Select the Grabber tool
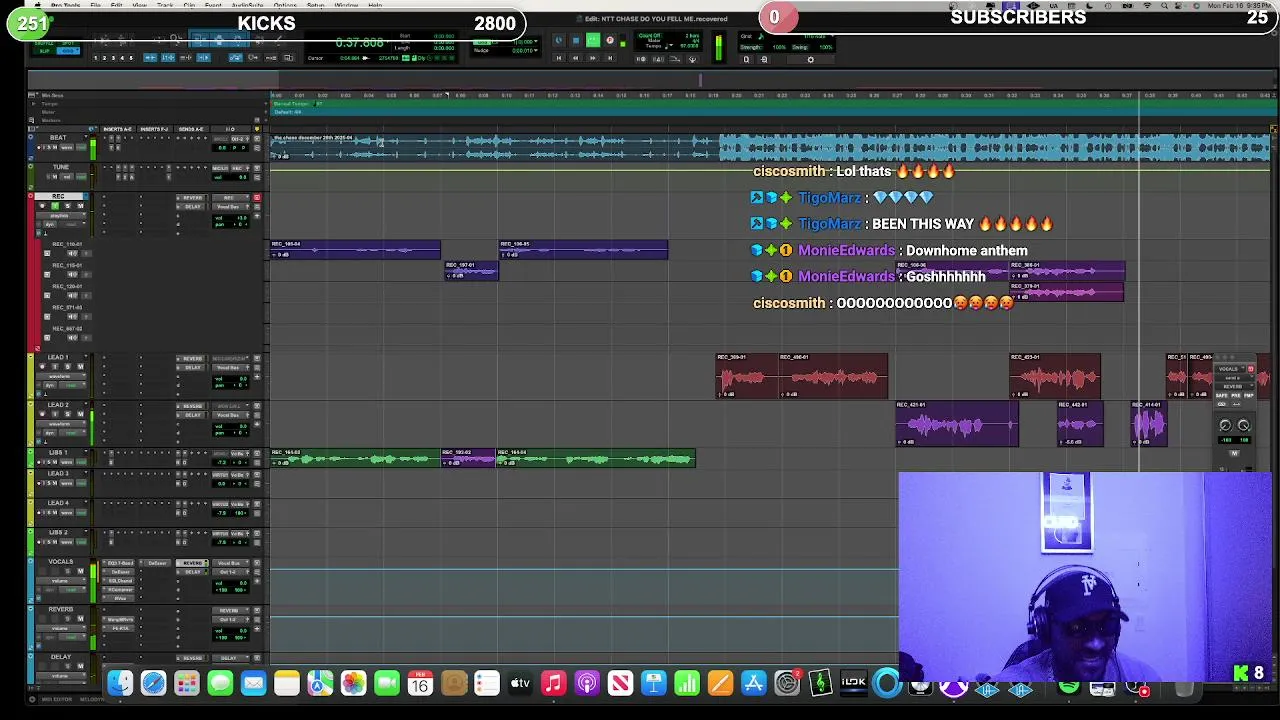The image size is (1280, 720). [237, 41]
